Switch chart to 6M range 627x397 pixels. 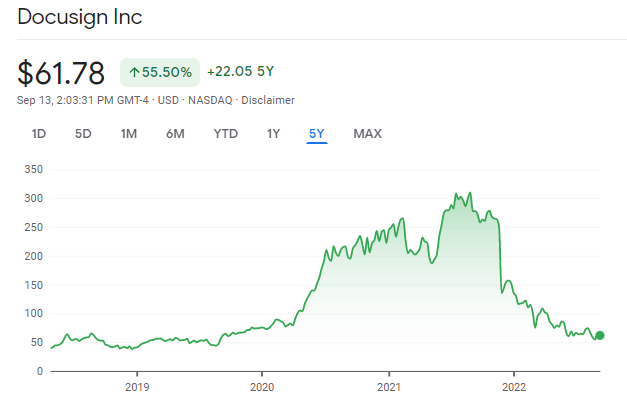(175, 134)
